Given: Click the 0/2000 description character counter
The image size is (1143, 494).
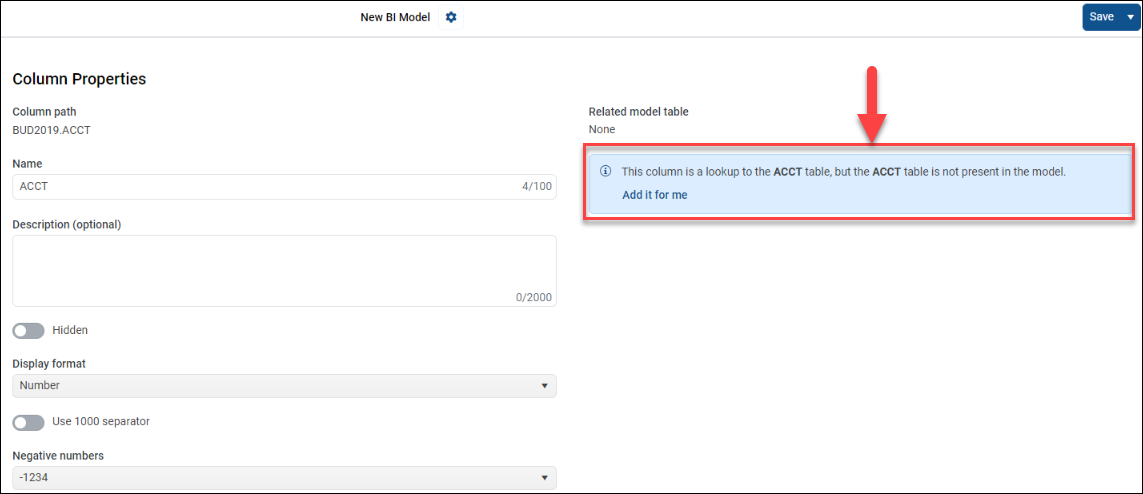Looking at the screenshot, I should pyautogui.click(x=533, y=297).
